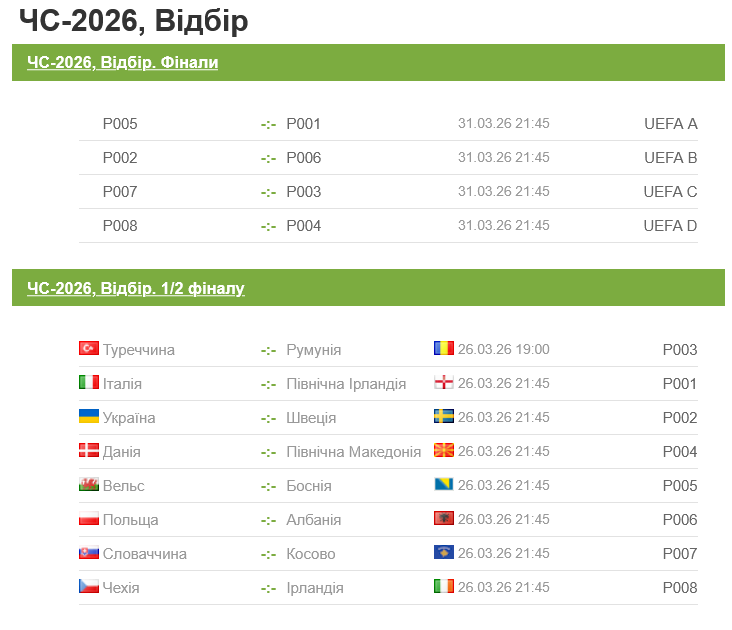Image resolution: width=732 pixels, height=630 pixels.
Task: Select the Північна Ірландія team name
Action: [x=346, y=384]
